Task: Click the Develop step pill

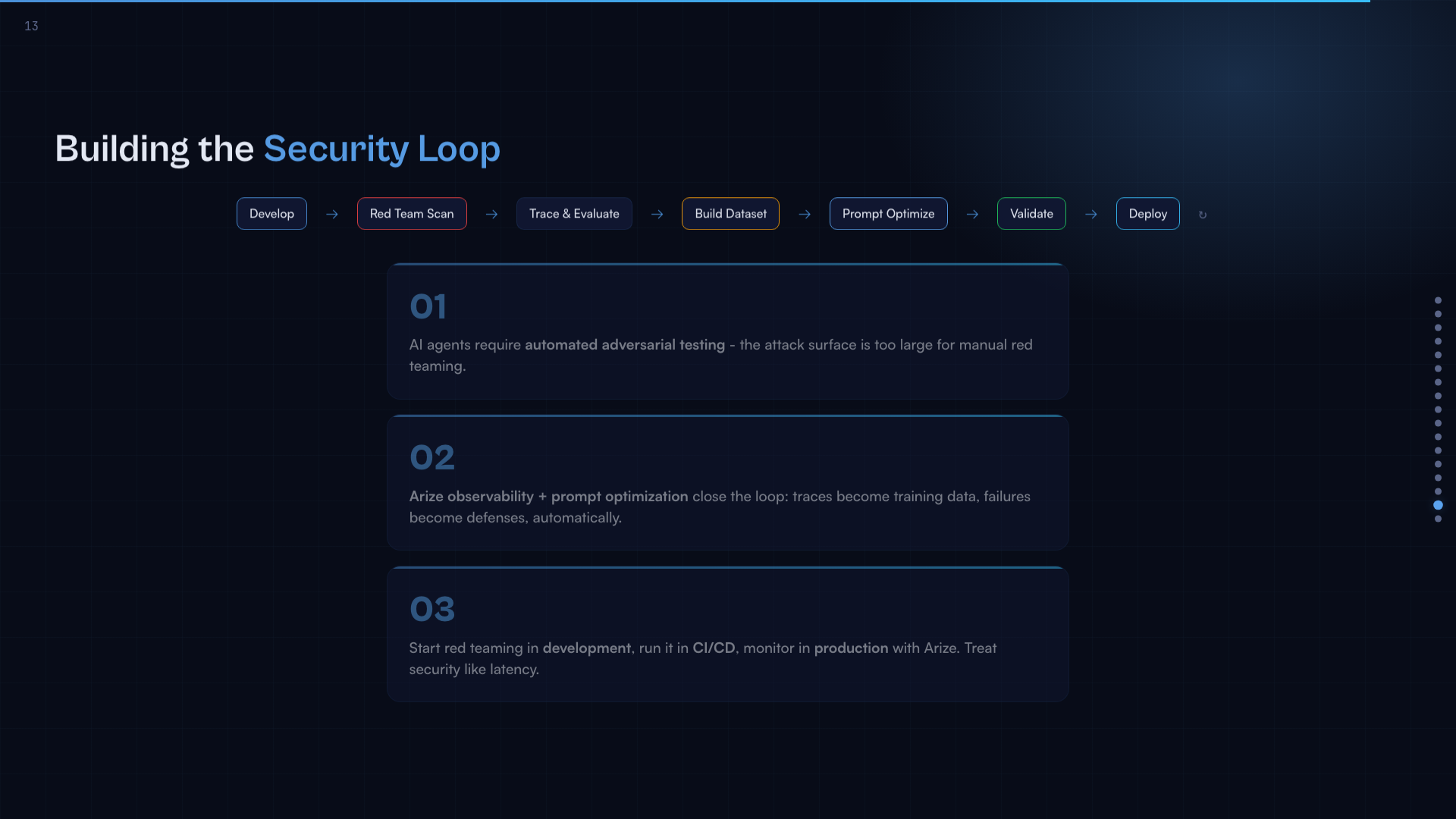Action: (x=271, y=214)
